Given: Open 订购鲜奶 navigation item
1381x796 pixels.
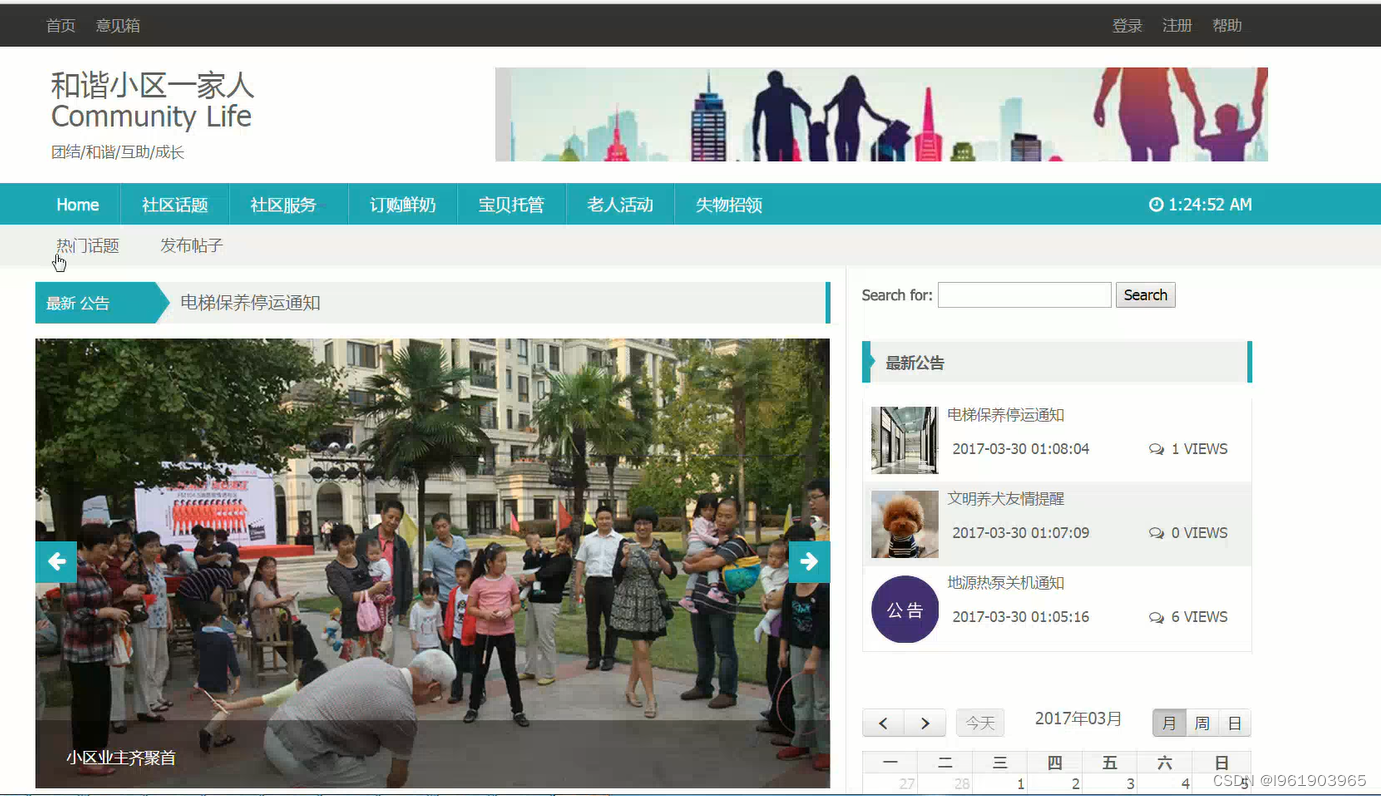Looking at the screenshot, I should [403, 205].
